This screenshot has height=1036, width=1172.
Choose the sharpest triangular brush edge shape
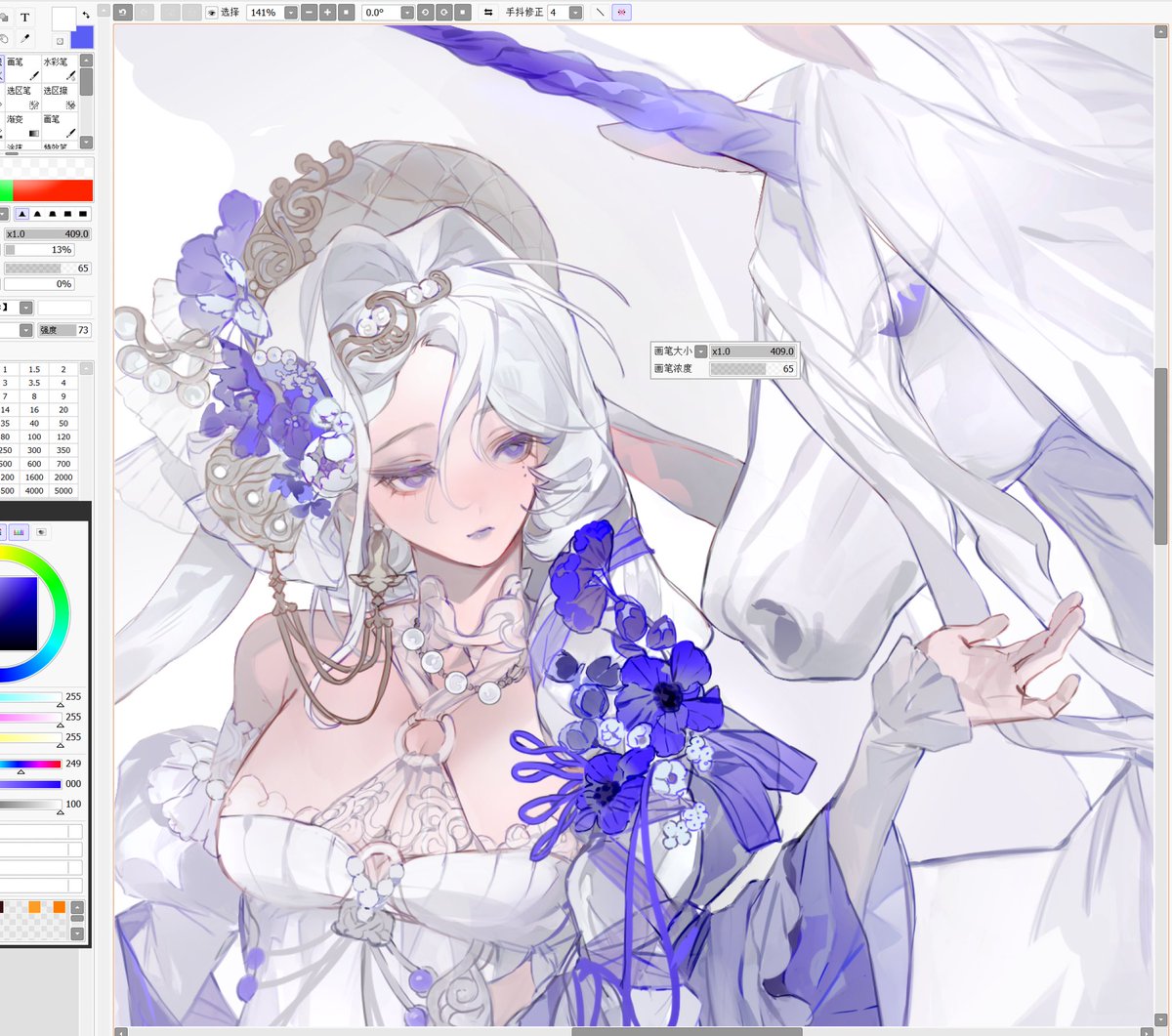pyautogui.click(x=22, y=213)
